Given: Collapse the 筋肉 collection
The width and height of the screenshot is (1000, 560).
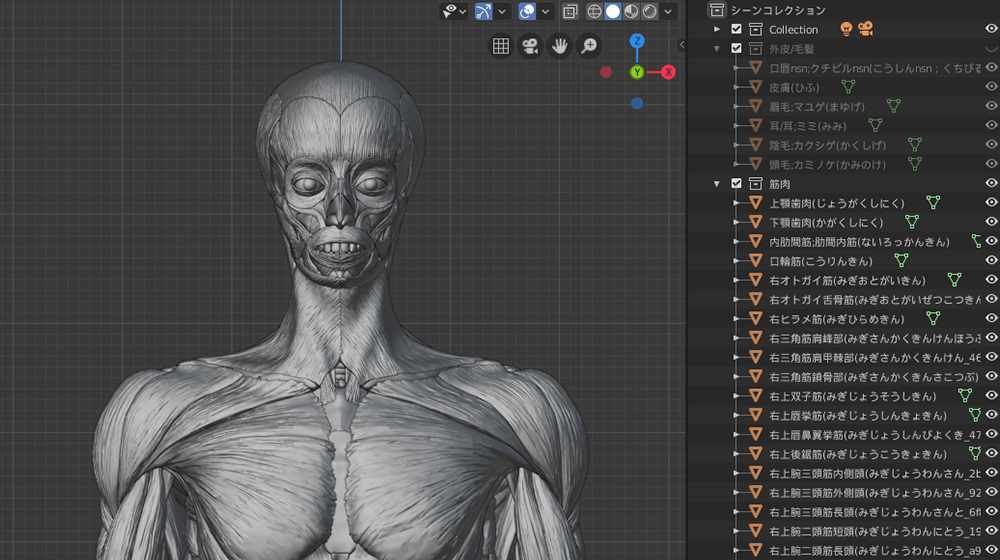Looking at the screenshot, I should tap(717, 184).
